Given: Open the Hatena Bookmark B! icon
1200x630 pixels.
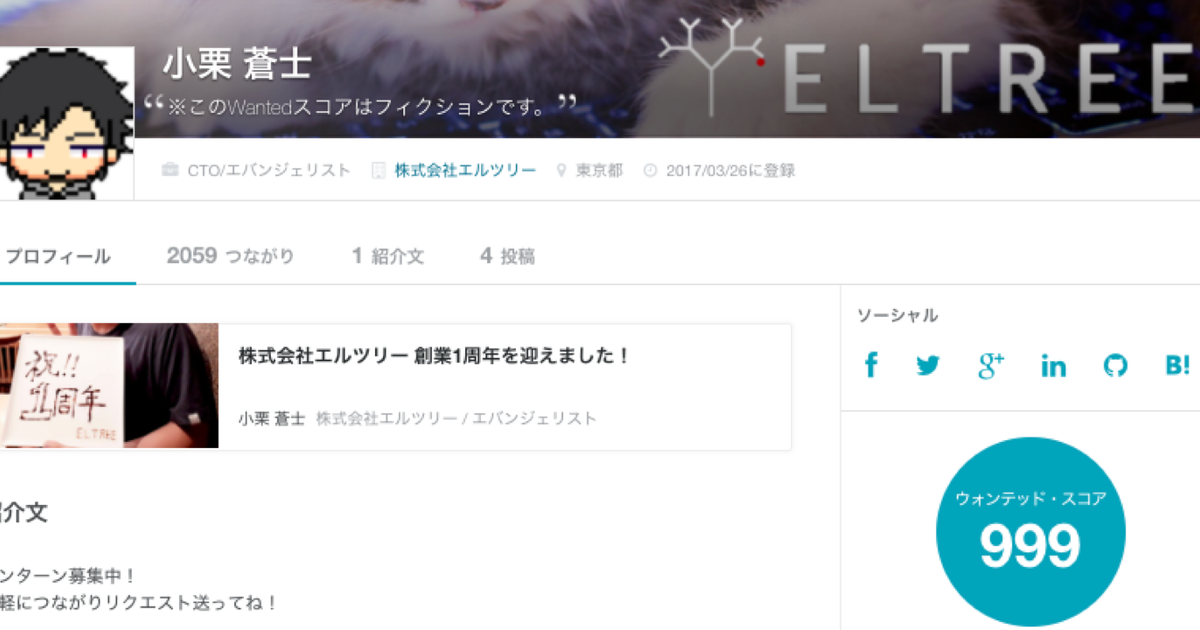Looking at the screenshot, I should 1177,366.
